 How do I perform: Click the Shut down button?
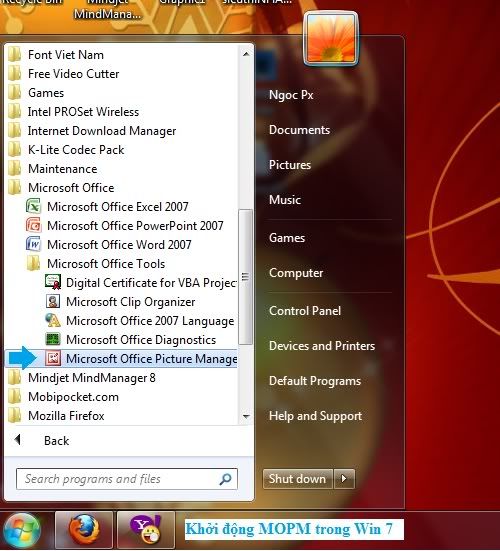298,478
